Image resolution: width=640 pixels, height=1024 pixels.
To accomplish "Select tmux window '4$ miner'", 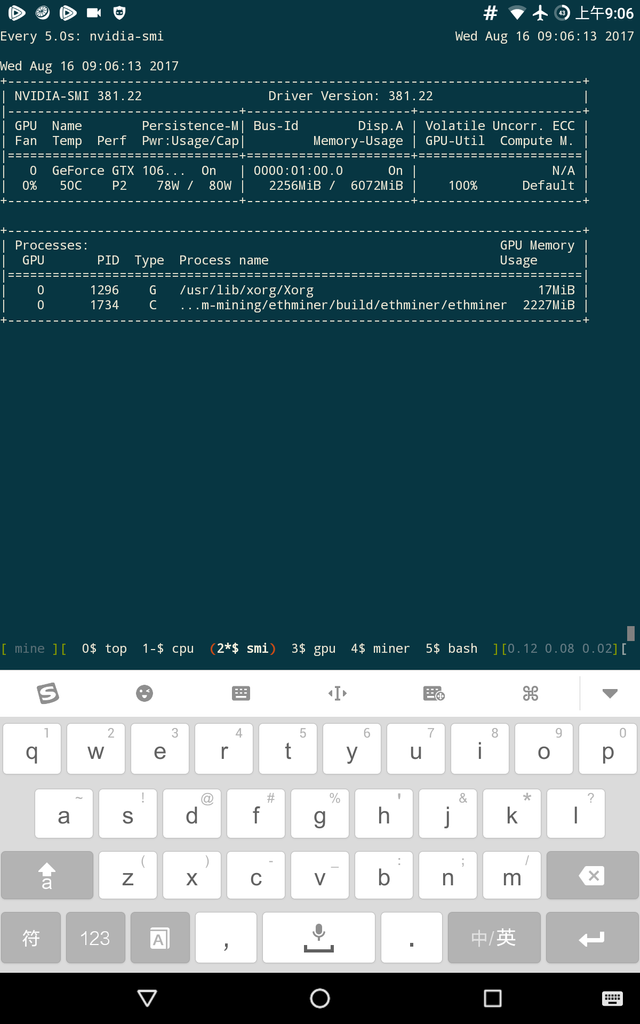I will click(380, 648).
